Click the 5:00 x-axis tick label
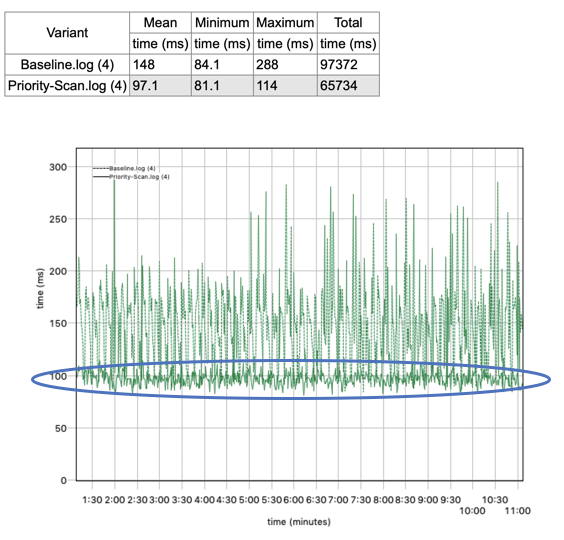The width and height of the screenshot is (564, 540). [249, 500]
